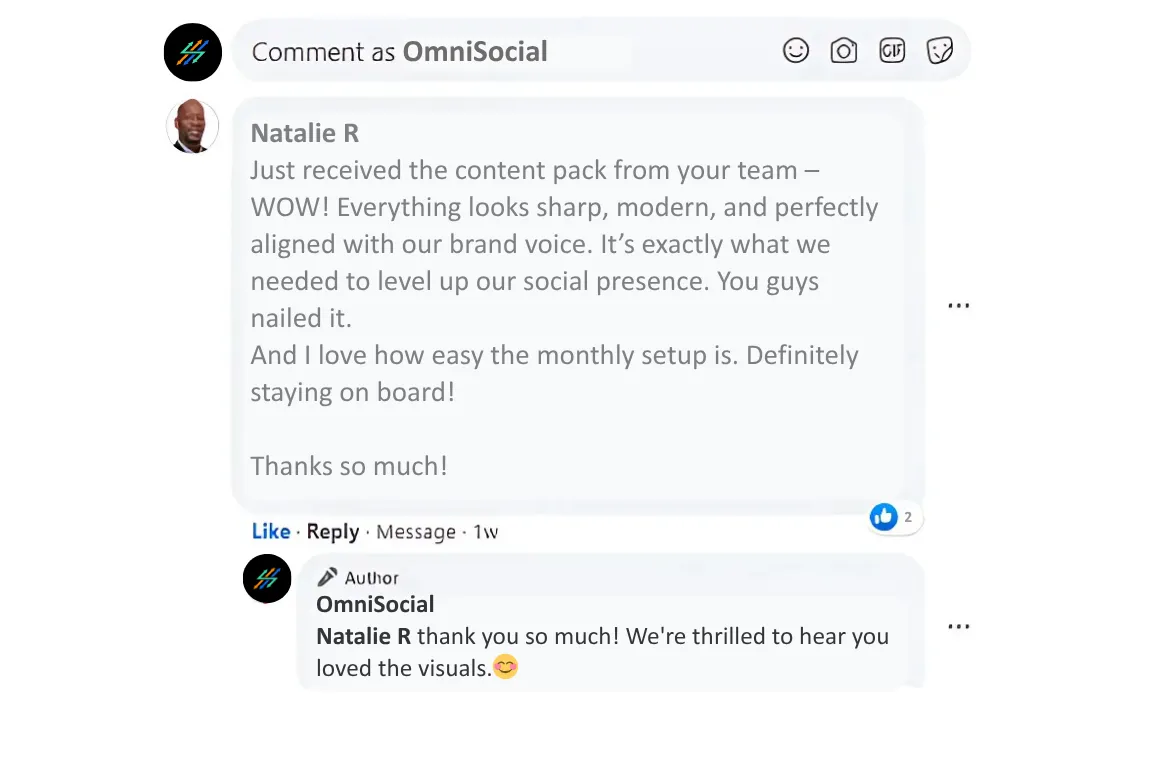Click the '1w' comment timestamp
The width and height of the screenshot is (1155, 762).
point(485,532)
